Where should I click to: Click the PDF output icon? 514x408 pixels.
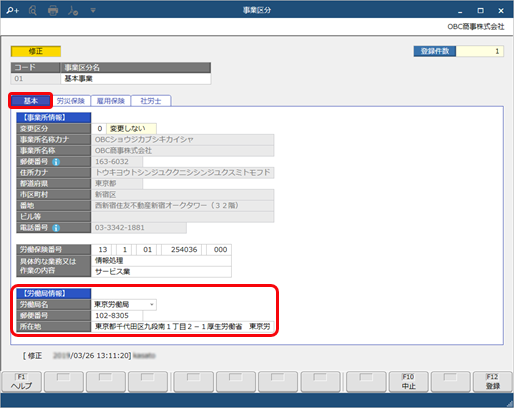[73, 11]
